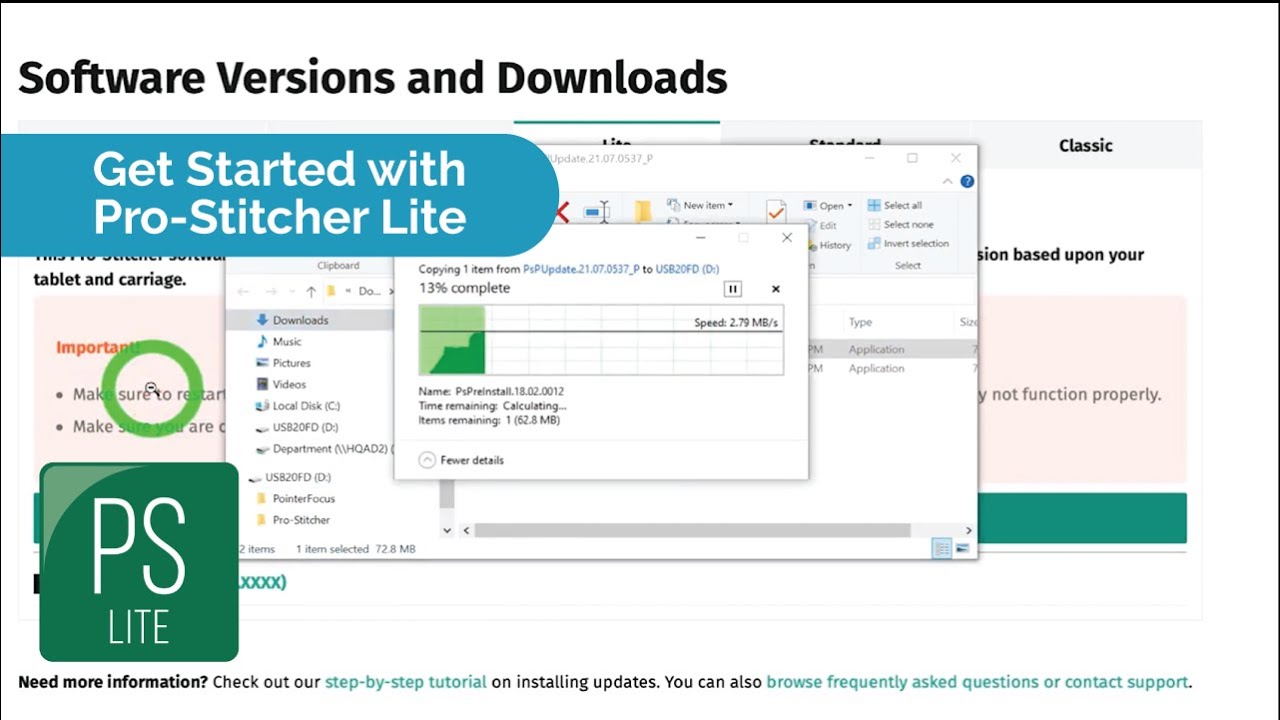Click the Back navigation arrow
This screenshot has width=1280, height=720.
tap(244, 291)
